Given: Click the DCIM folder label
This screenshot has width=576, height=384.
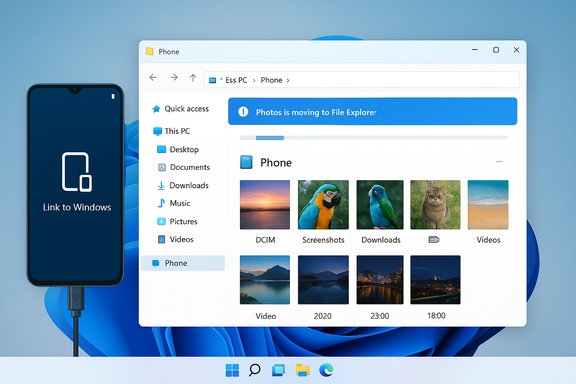Looking at the screenshot, I should click(x=265, y=240).
